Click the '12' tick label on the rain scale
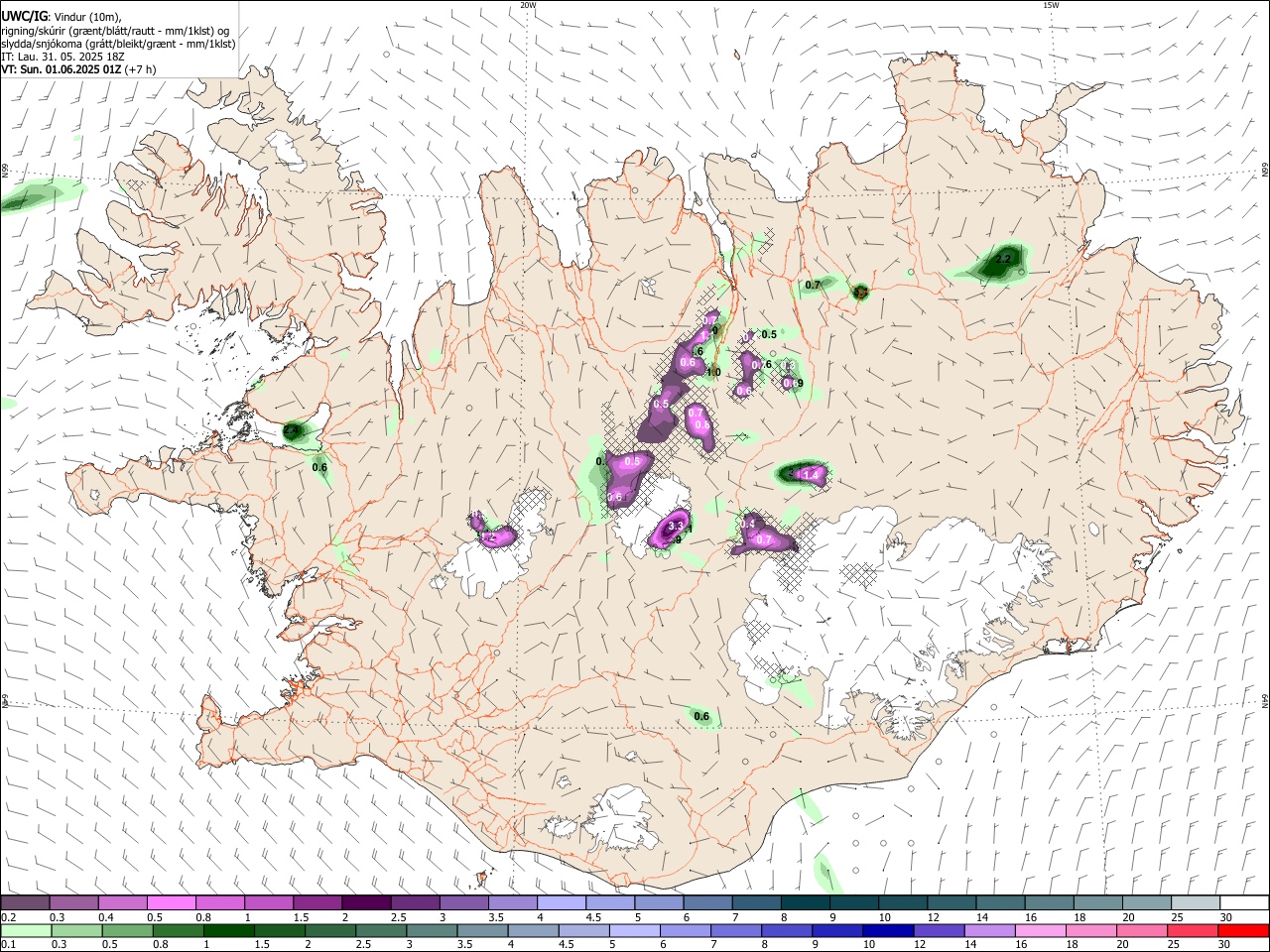 click(920, 944)
